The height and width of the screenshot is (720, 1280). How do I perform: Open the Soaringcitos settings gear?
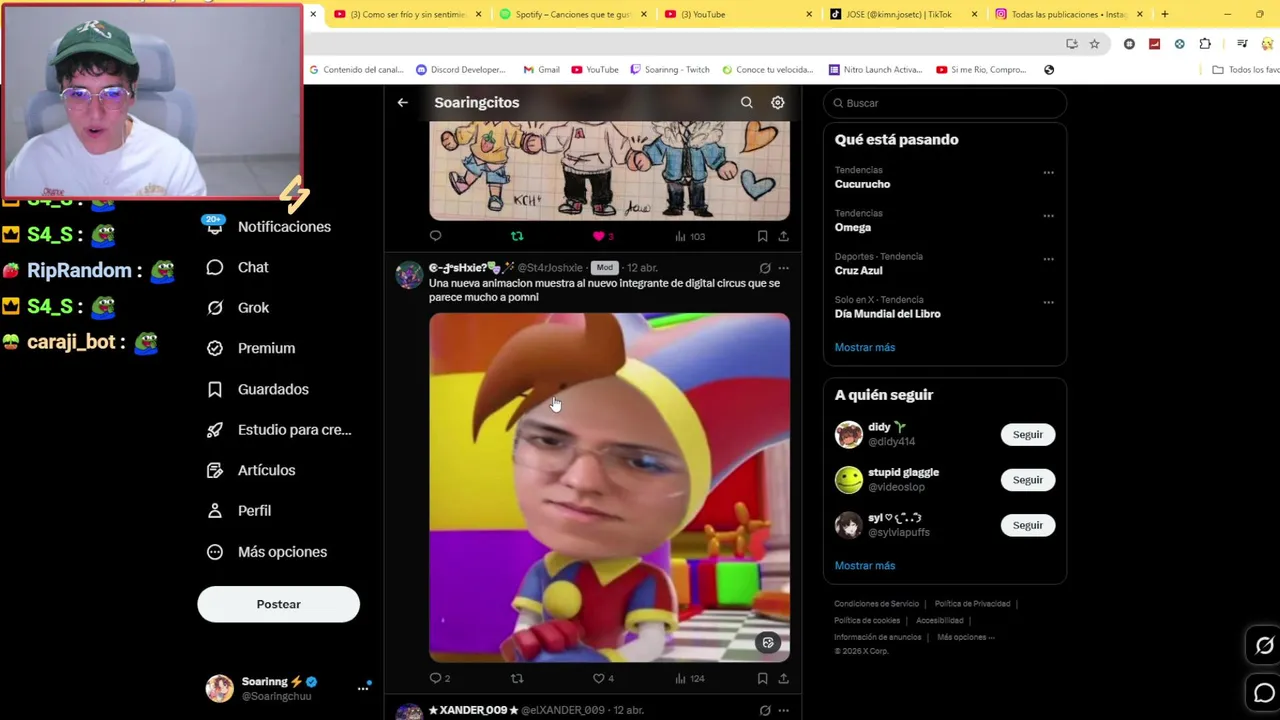point(777,102)
